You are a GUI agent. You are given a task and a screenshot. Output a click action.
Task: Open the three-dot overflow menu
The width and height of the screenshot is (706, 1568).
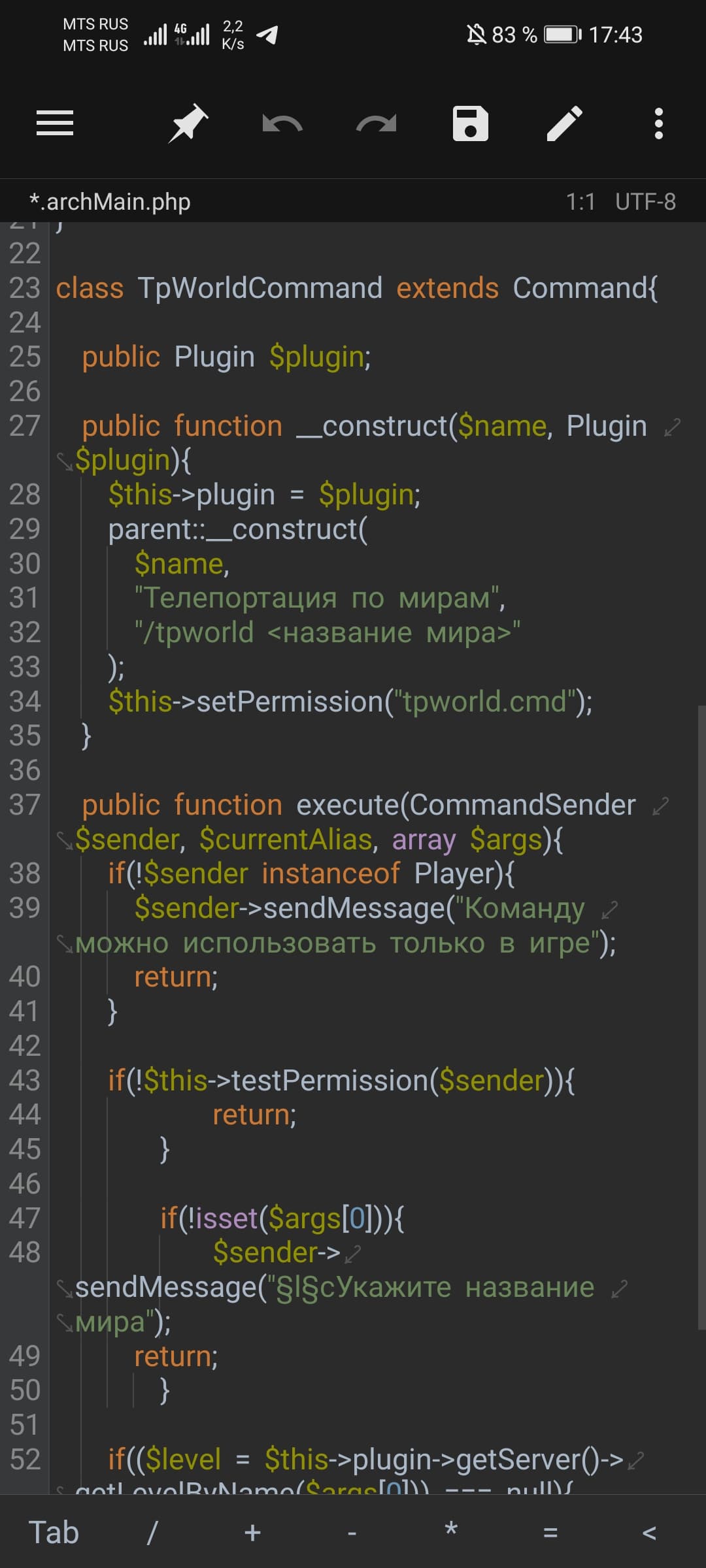click(659, 123)
